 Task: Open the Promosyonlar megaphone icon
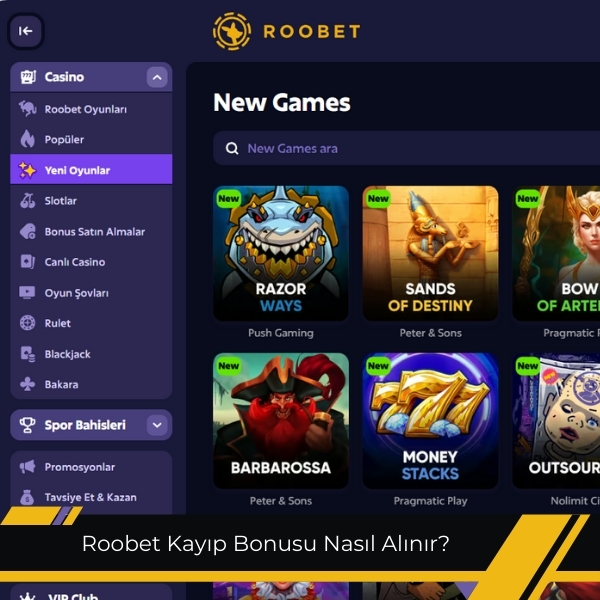coord(27,467)
